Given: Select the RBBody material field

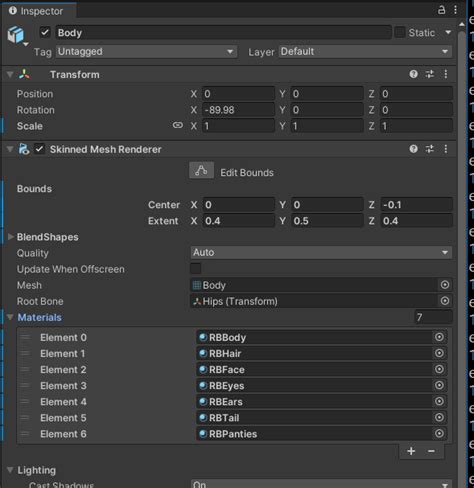Looking at the screenshot, I should pos(322,337).
